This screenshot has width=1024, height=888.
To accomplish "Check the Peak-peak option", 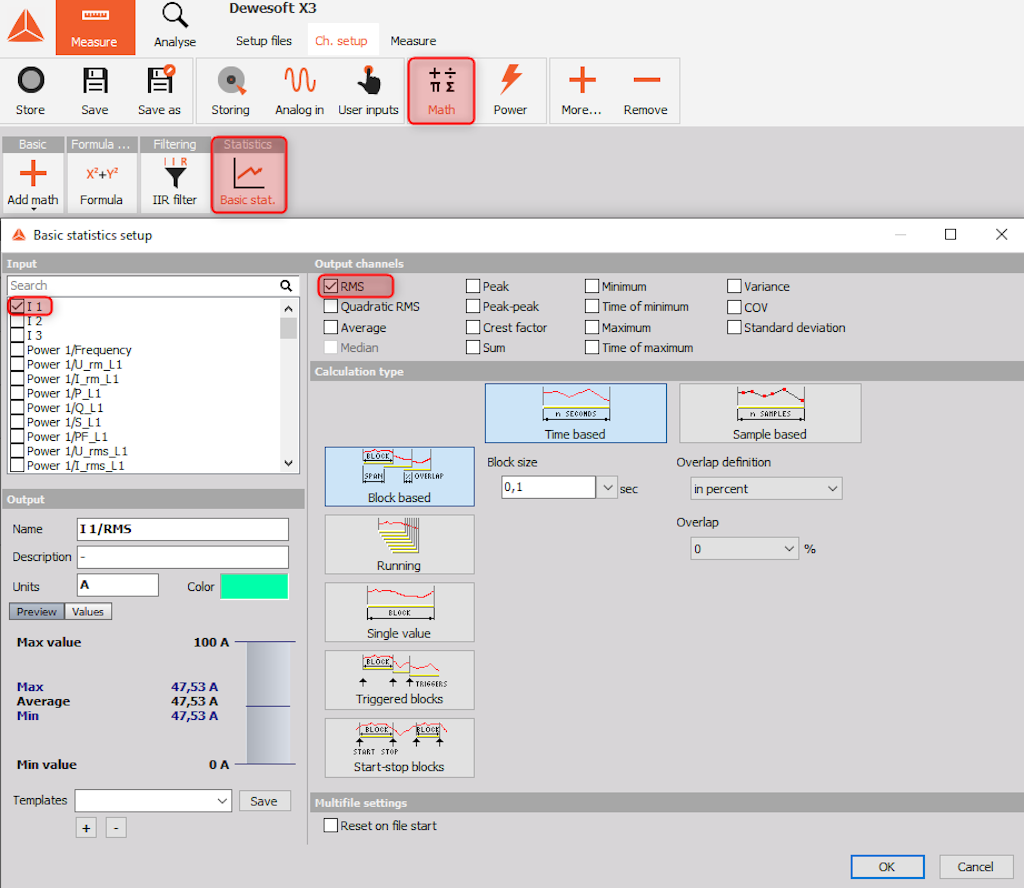I will tap(473, 306).
